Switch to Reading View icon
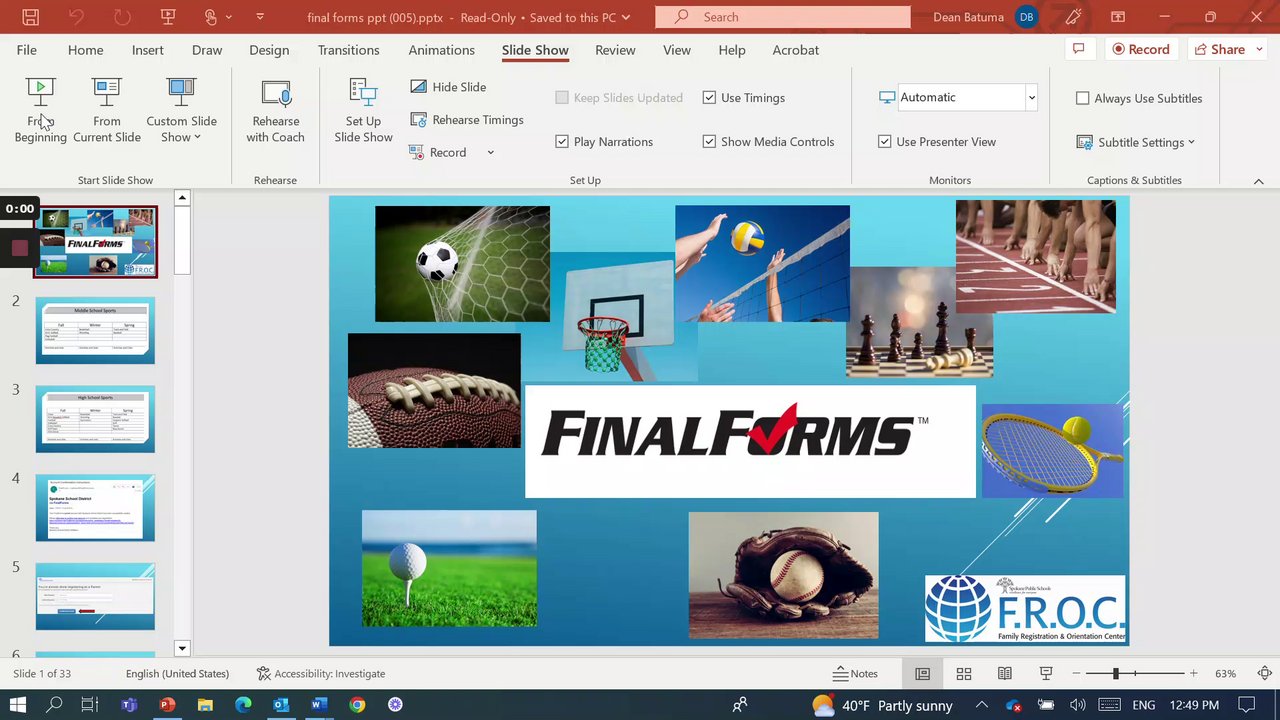 point(1005,674)
